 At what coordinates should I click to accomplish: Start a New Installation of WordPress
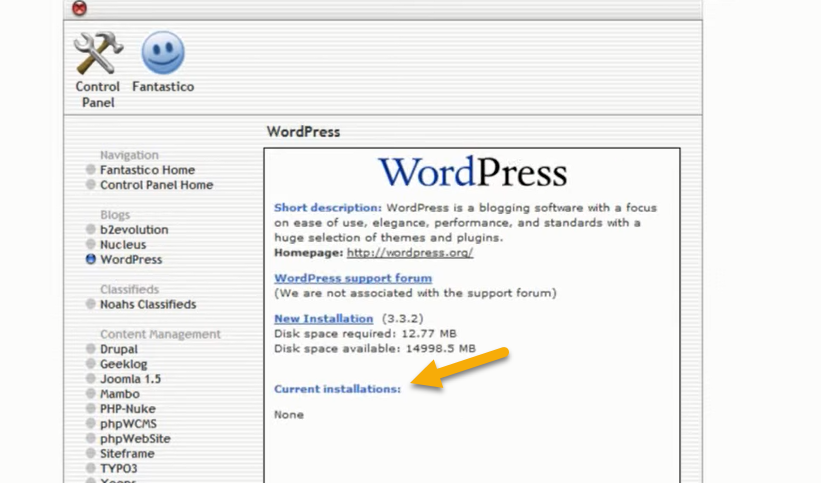pos(324,319)
